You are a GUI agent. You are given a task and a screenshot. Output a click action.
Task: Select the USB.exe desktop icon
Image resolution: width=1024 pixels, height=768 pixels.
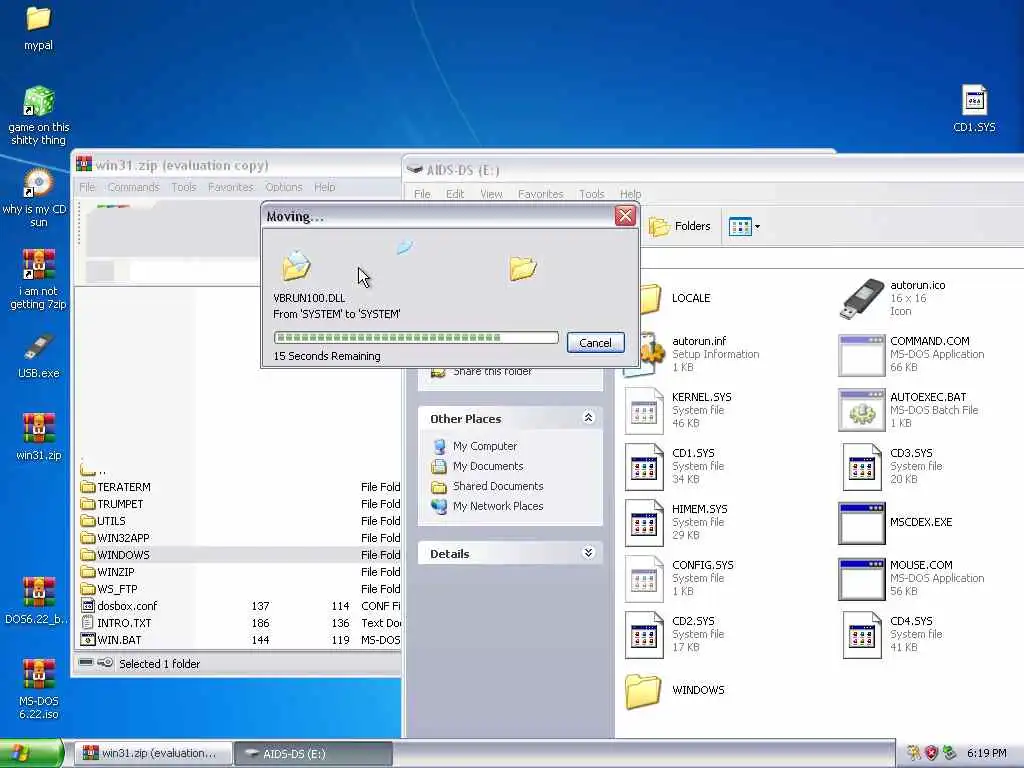click(x=38, y=356)
